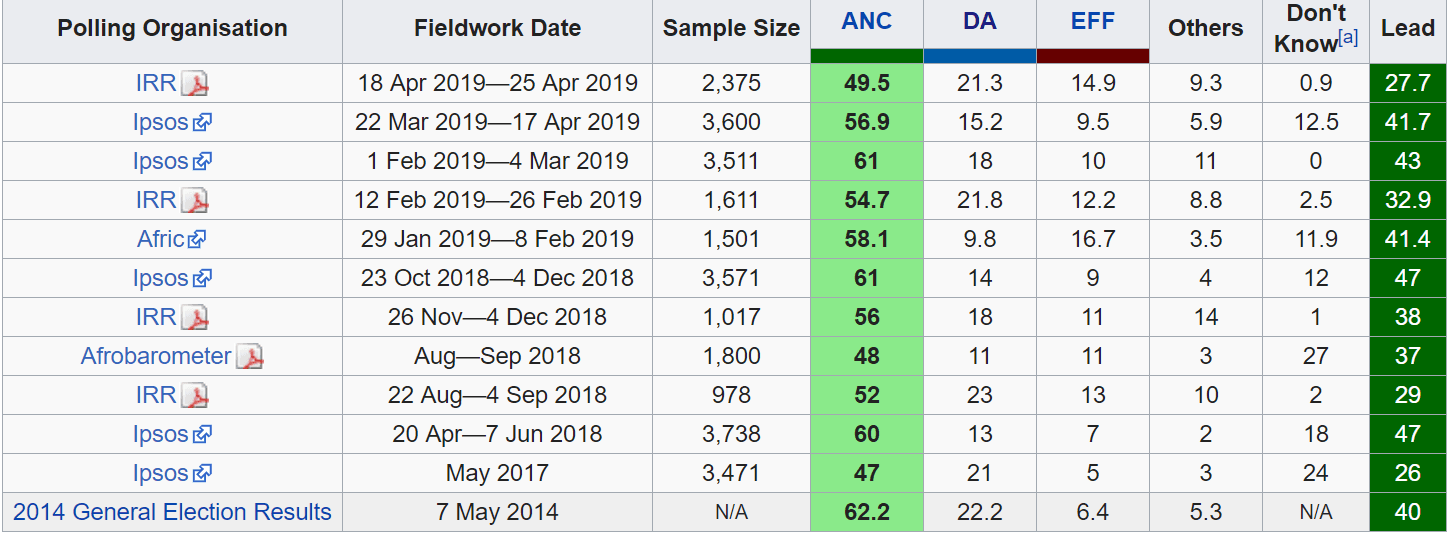Click external link icon beside Ipsos 1 Feb 2019 poll
Screen dimensions: 1452x537
click(202, 162)
